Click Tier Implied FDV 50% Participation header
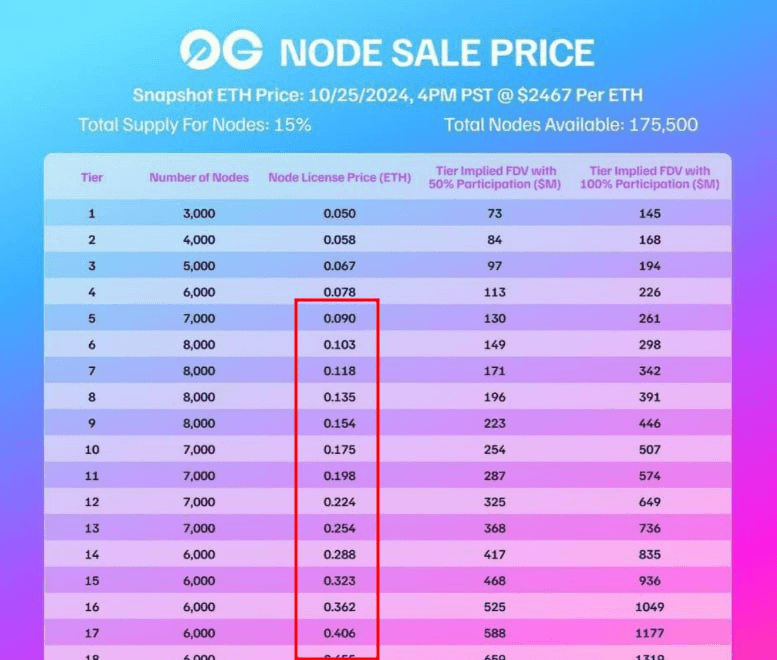The width and height of the screenshot is (777, 660). click(495, 177)
